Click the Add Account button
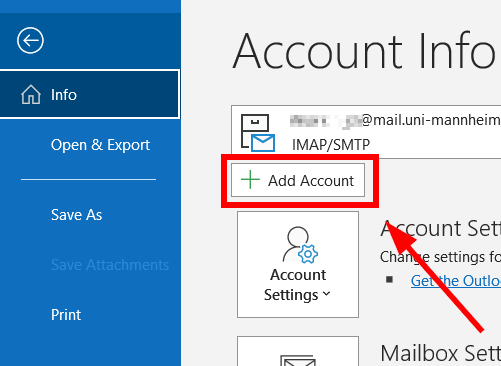Screen dimensions: 501x366 (x=298, y=180)
